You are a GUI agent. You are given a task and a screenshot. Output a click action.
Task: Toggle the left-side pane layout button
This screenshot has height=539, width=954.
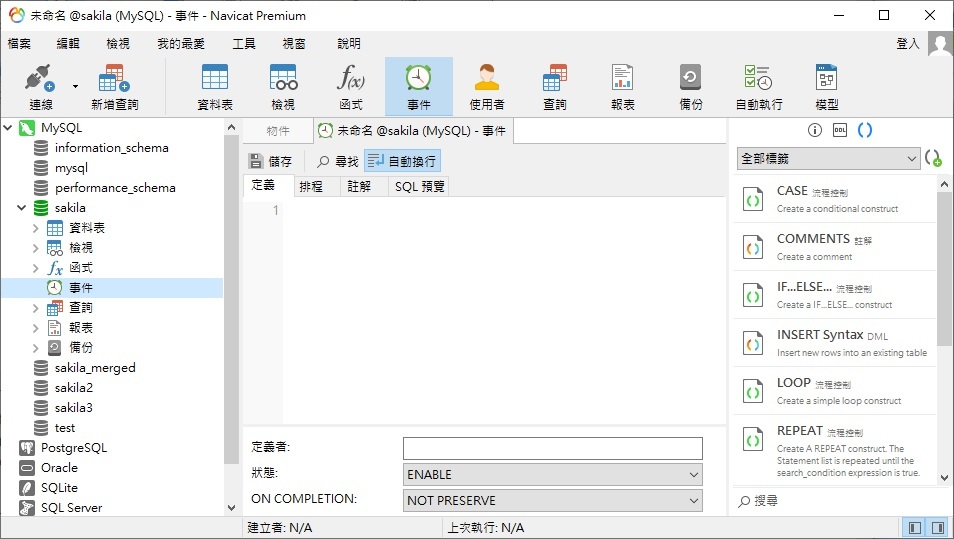coord(915,527)
